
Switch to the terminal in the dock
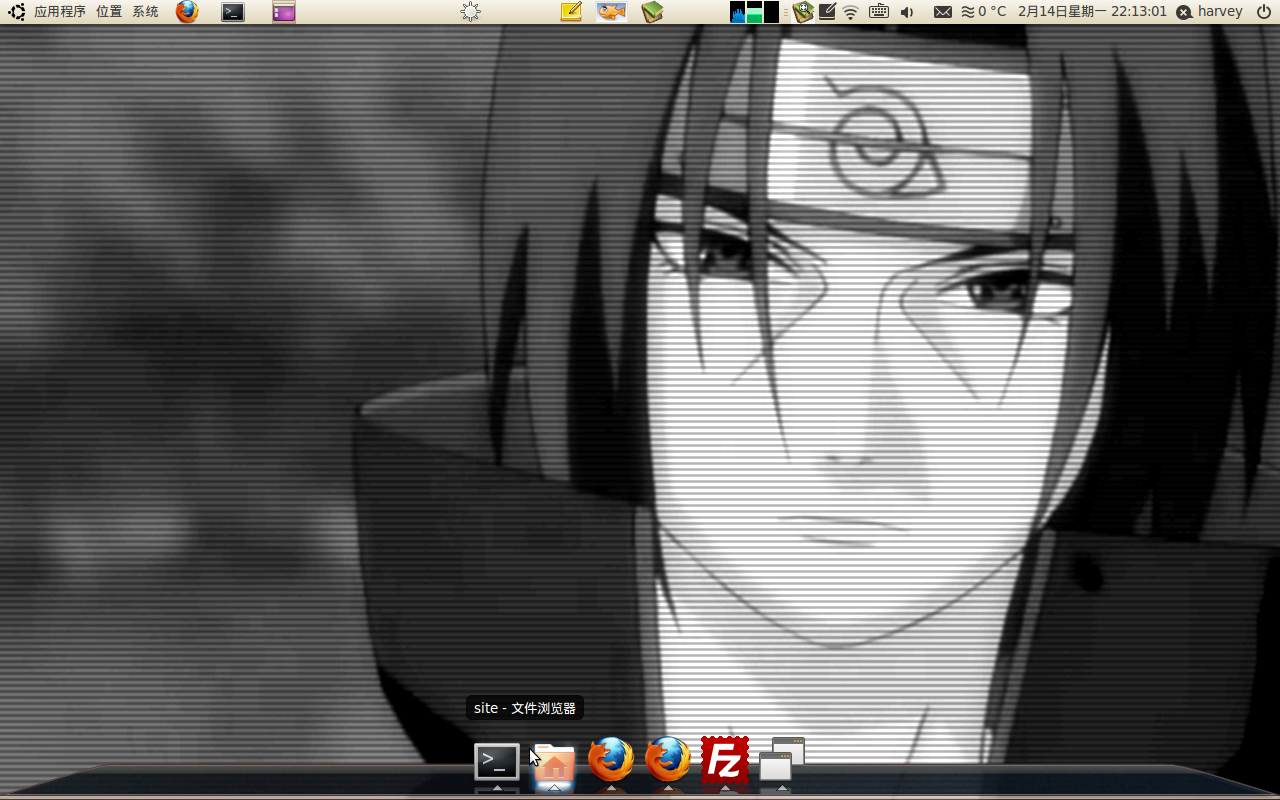coord(497,762)
